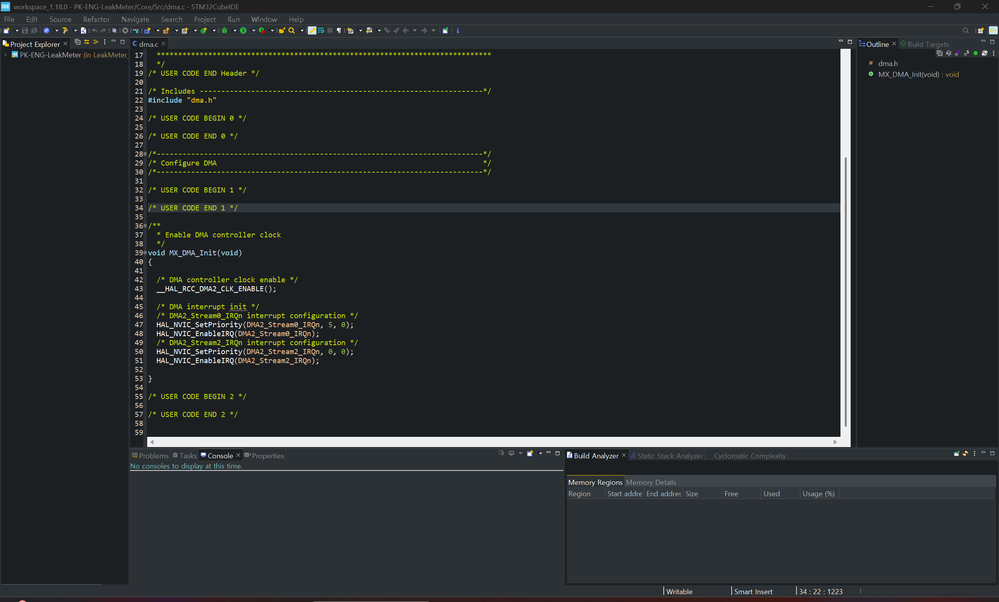999x602 pixels.
Task: Click the information icon in the toolbar
Action: pos(458,31)
